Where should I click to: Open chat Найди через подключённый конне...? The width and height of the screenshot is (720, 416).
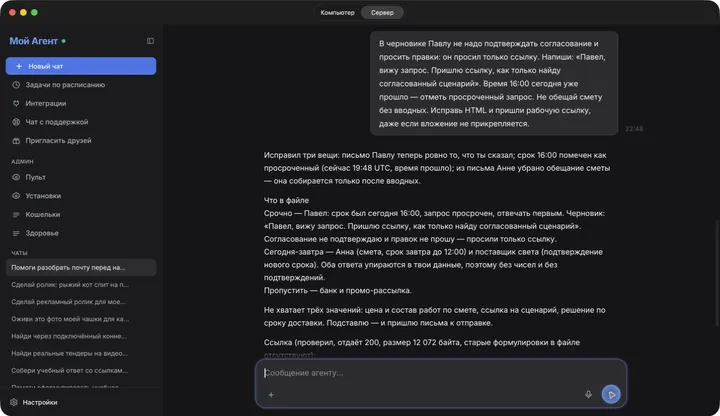pyautogui.click(x=81, y=336)
